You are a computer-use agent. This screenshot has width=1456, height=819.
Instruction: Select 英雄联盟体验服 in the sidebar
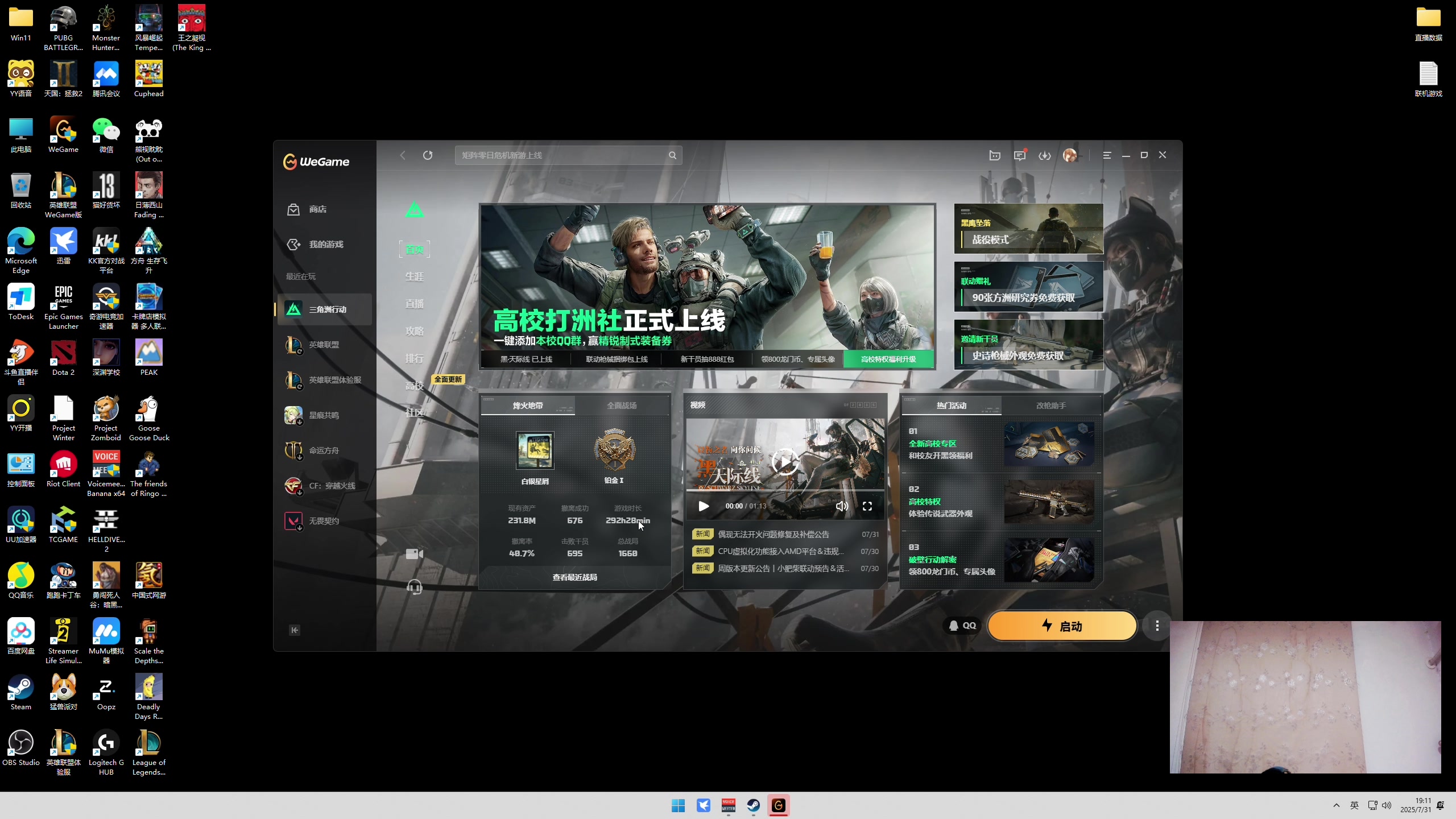[x=325, y=380]
